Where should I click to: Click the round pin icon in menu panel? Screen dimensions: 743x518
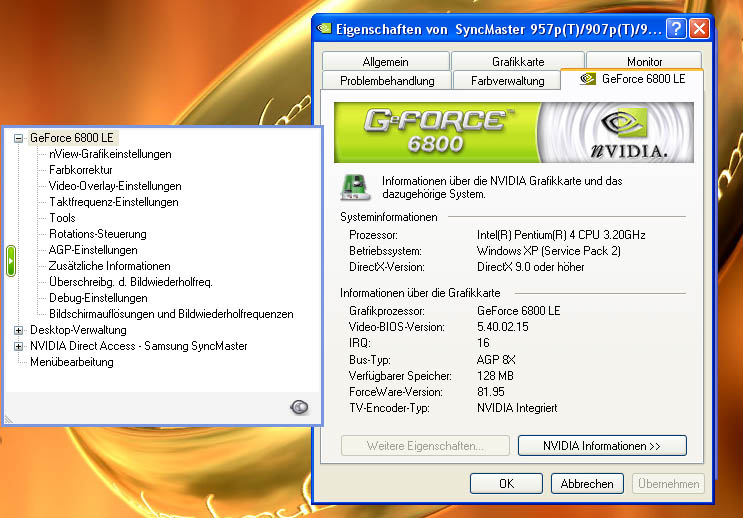tap(299, 407)
